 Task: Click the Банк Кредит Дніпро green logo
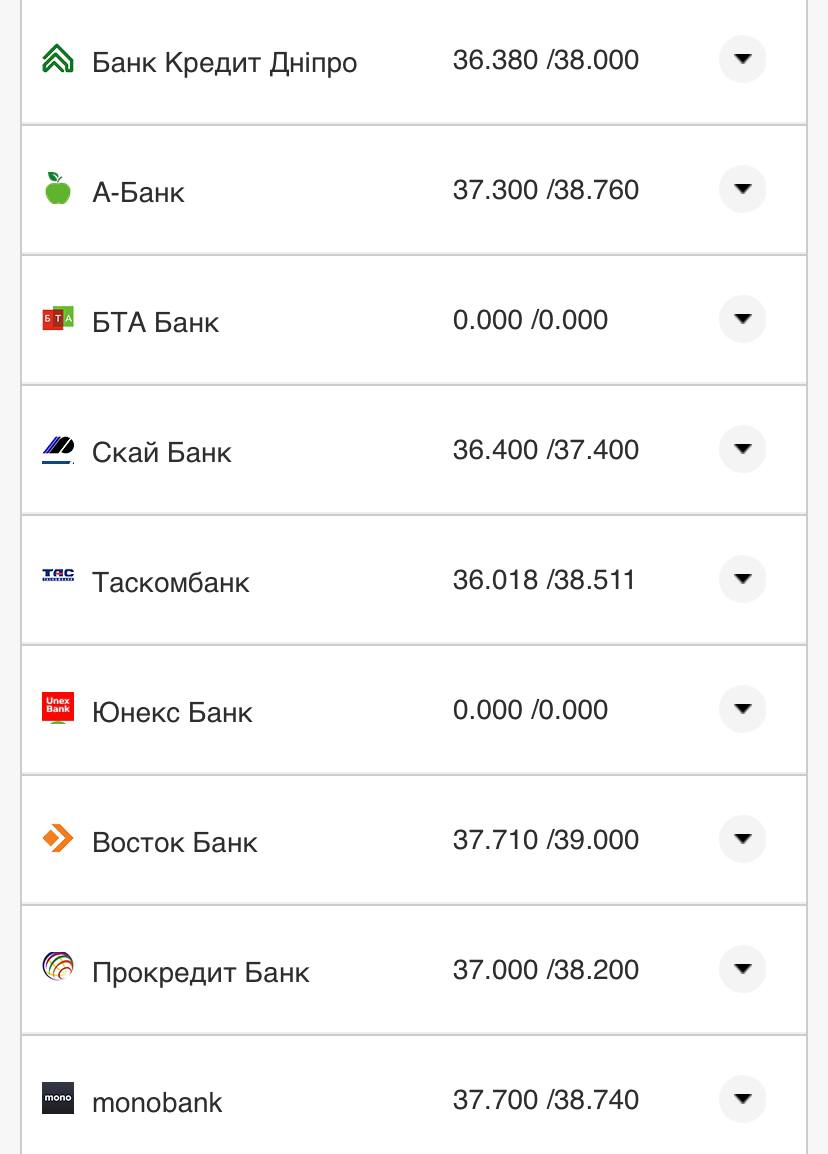click(x=58, y=60)
